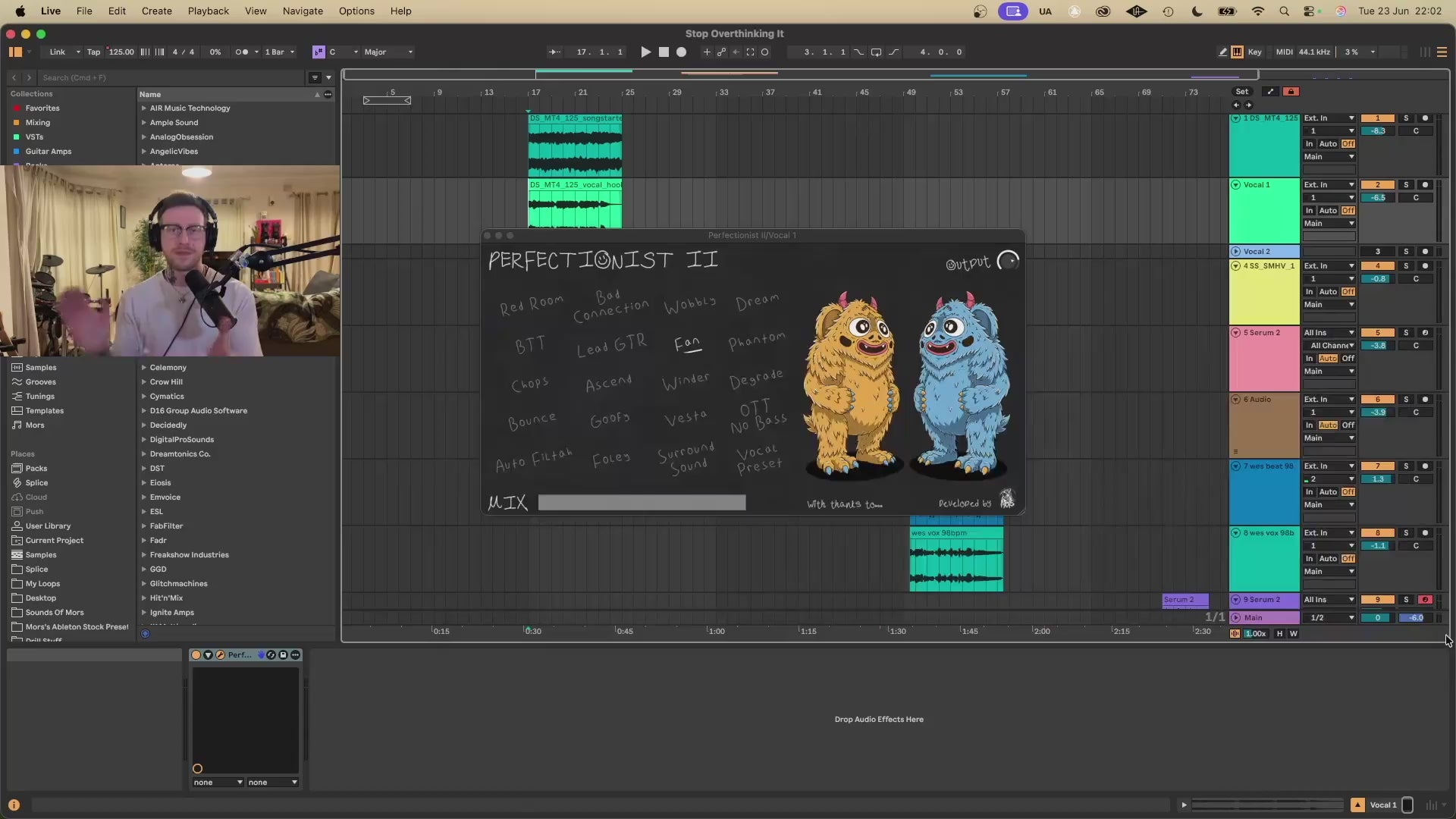Click the Arrangement Record button
The width and height of the screenshot is (1456, 819).
tap(682, 52)
